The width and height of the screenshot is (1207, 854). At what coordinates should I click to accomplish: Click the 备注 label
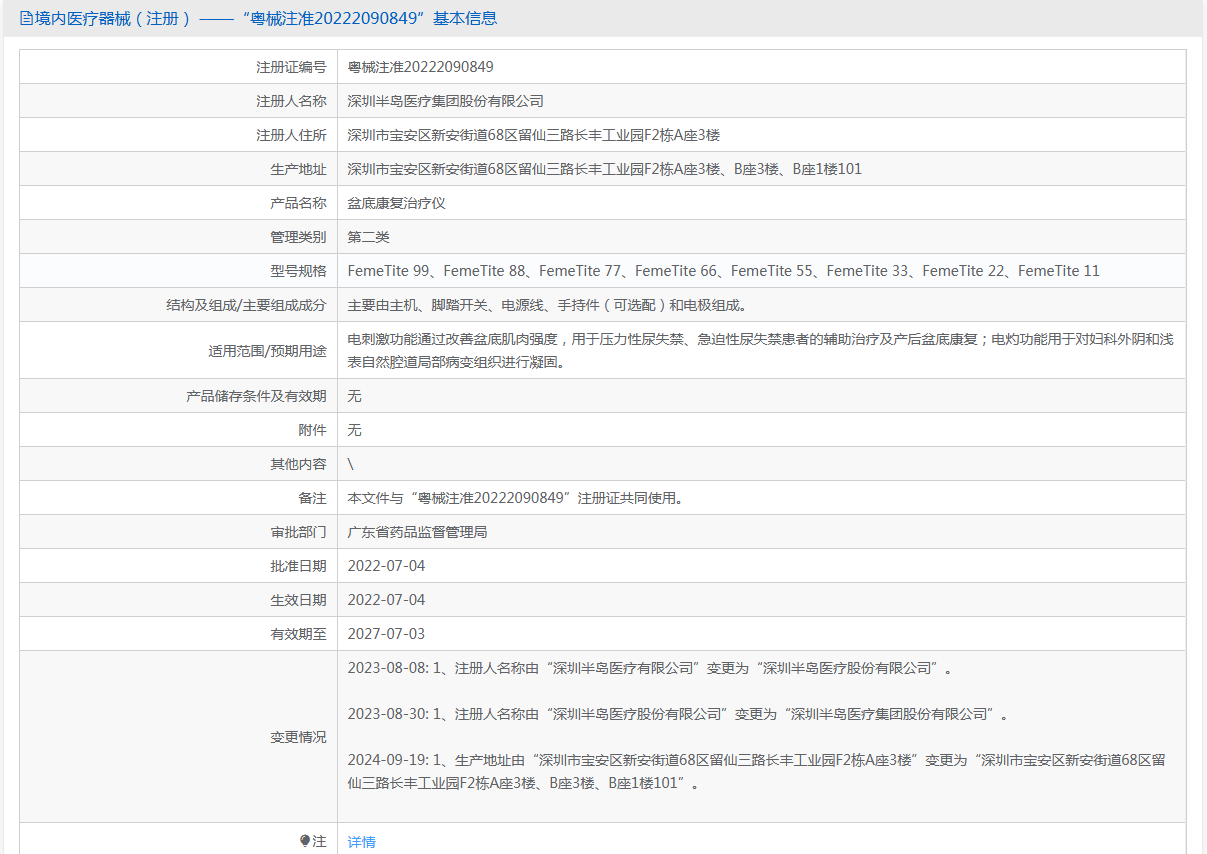coord(312,498)
